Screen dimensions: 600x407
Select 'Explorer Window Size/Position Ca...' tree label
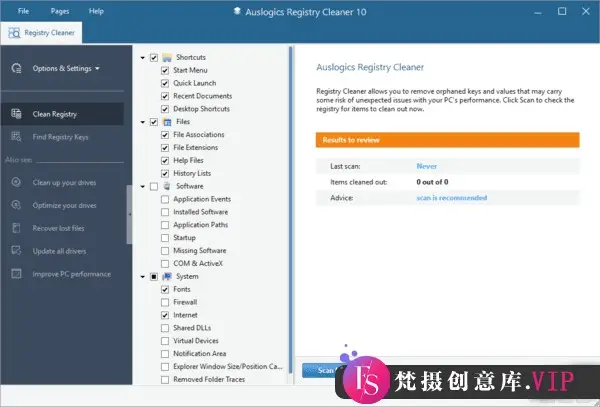click(x=228, y=366)
